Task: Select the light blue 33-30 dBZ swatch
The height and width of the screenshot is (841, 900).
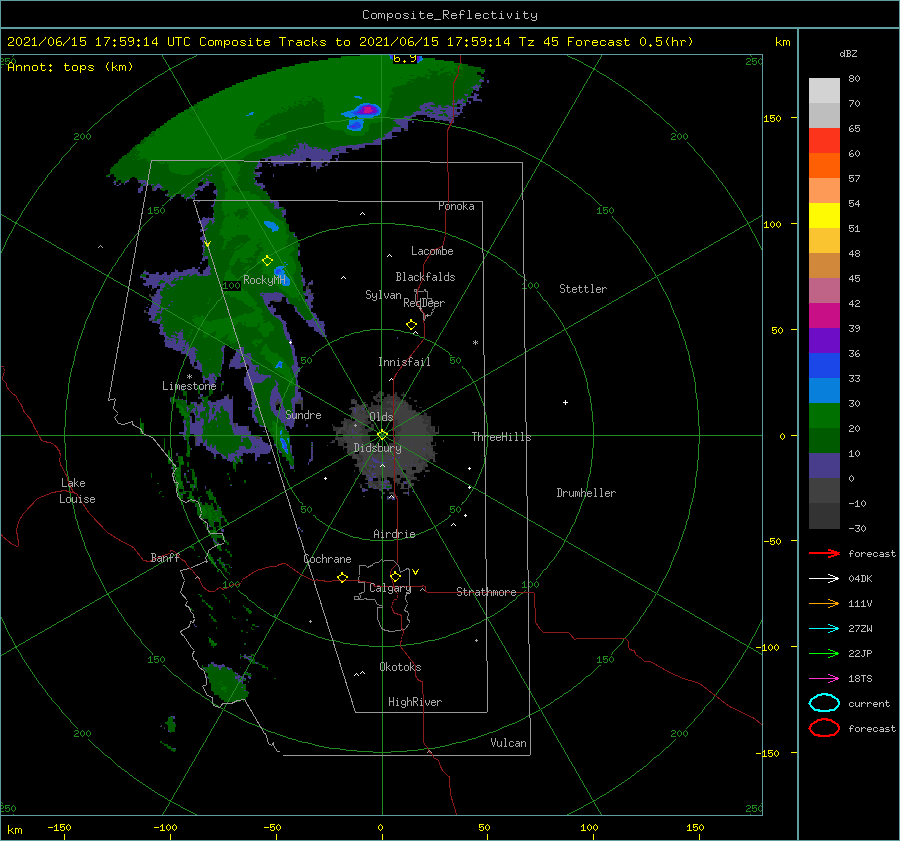Action: click(x=824, y=391)
